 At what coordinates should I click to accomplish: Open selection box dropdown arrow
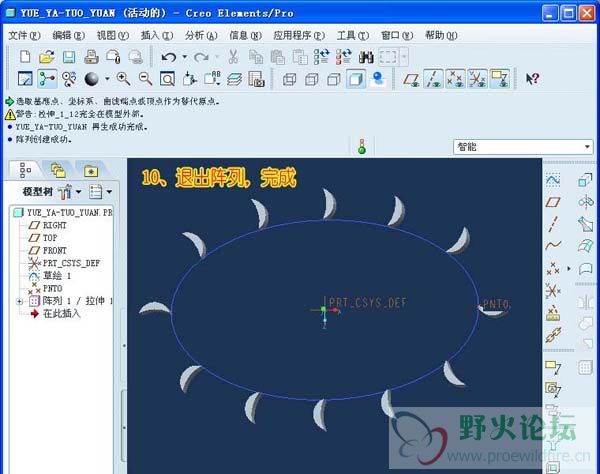point(404,57)
